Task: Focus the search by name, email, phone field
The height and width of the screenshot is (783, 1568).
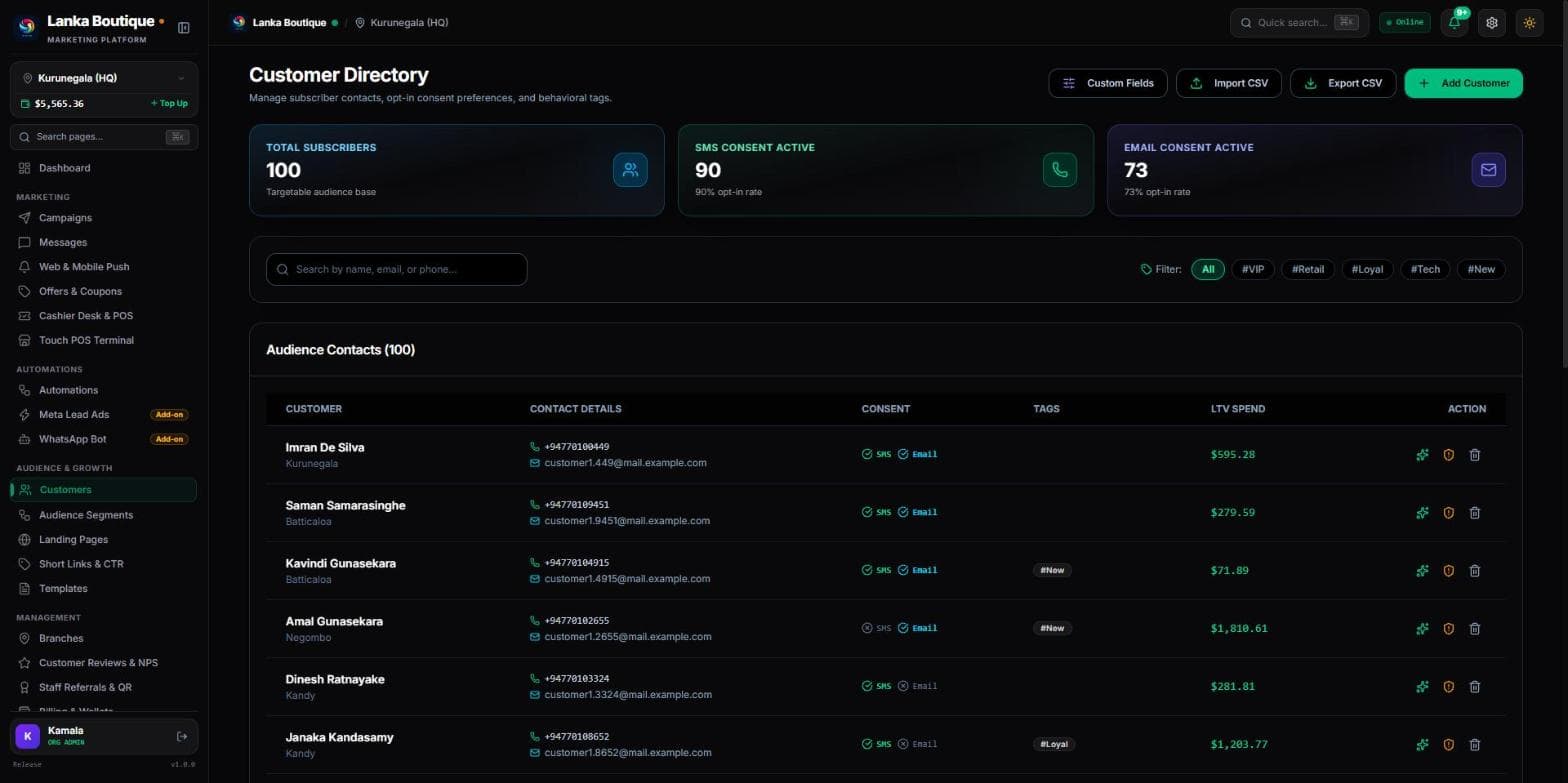Action: point(396,270)
